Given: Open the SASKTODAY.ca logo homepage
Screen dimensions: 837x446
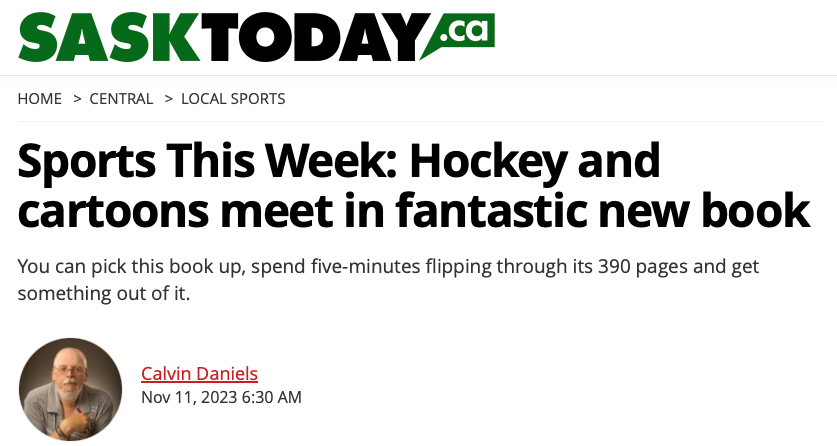Looking at the screenshot, I should coord(256,36).
